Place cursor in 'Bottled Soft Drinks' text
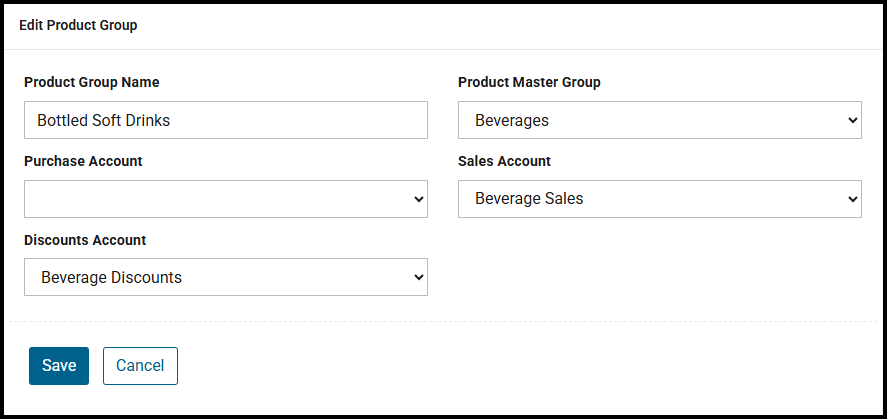The width and height of the screenshot is (887, 419). point(104,120)
